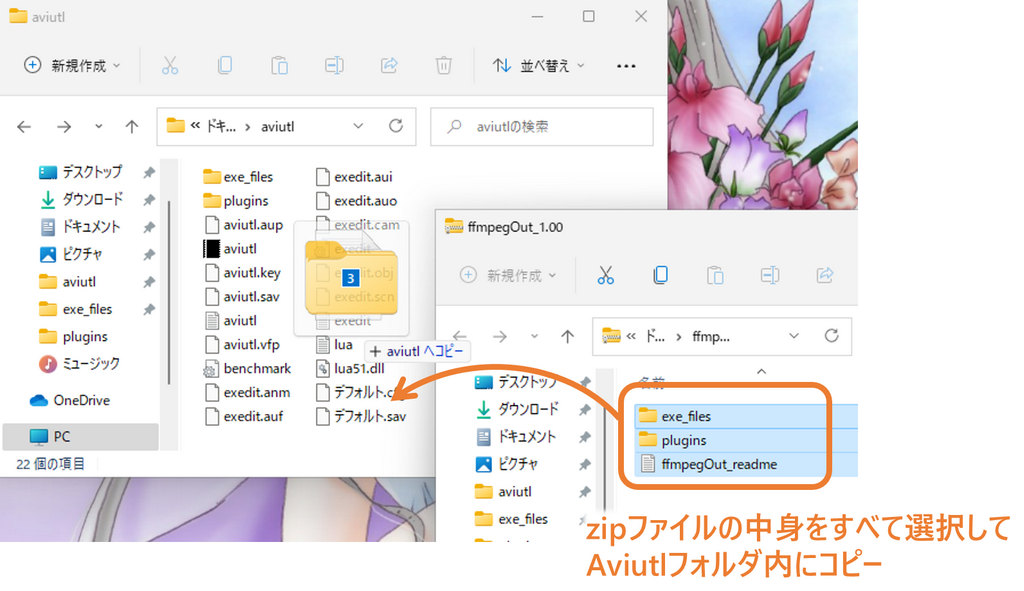The image size is (1024, 591).
Task: Open aviutl in ffmpegOut window sidebar
Action: pos(504,492)
